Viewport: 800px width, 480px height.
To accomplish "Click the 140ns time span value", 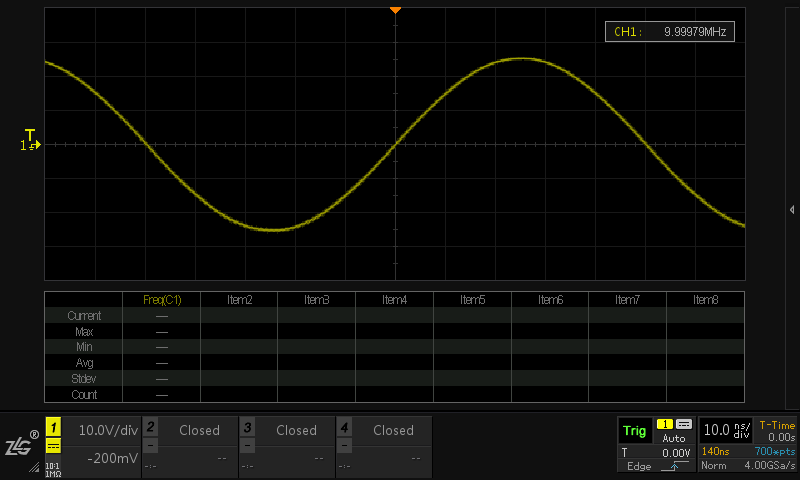I will pos(715,451).
